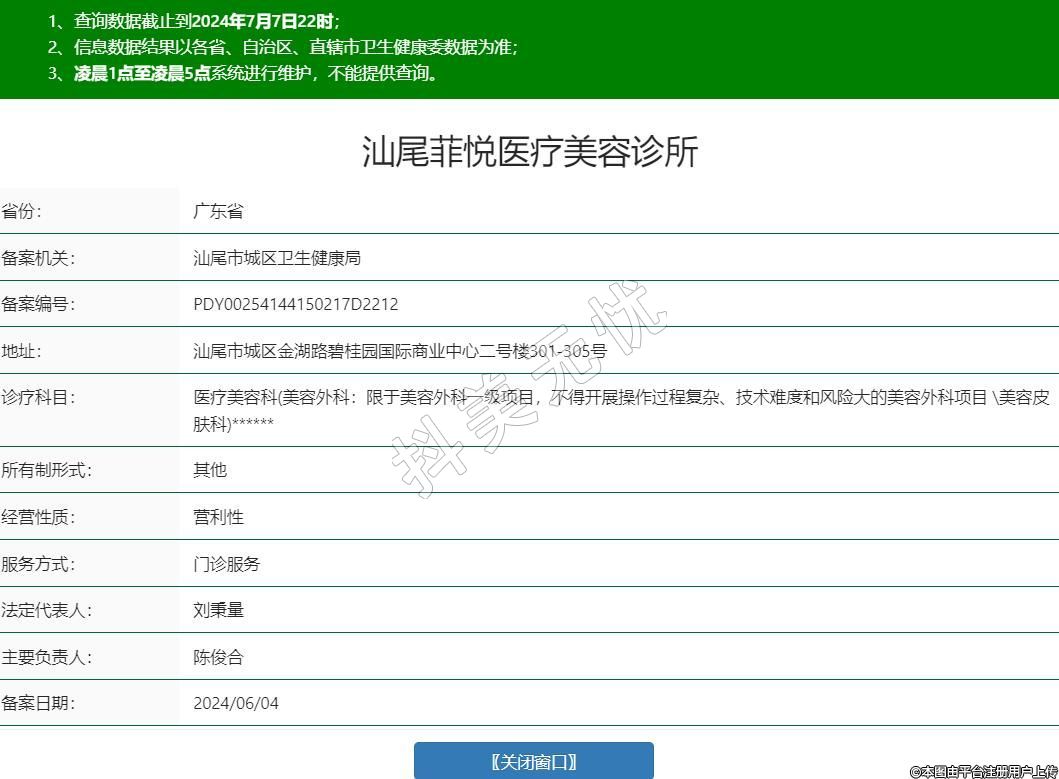Image resolution: width=1059 pixels, height=779 pixels.
Task: Select the clinic title 汕尾菲悦医疗美容诊所
Action: (529, 152)
